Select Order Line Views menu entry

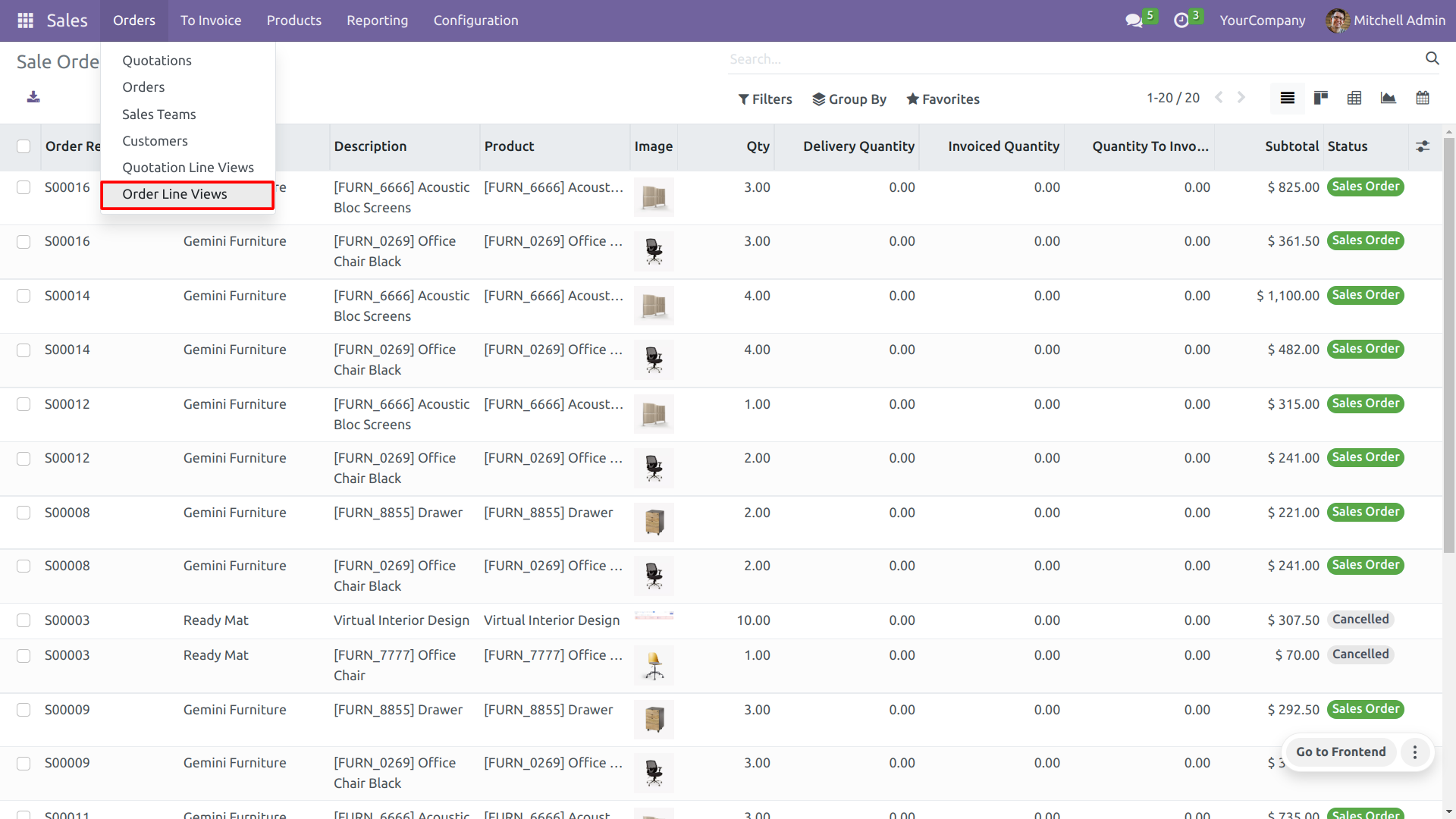point(175,194)
